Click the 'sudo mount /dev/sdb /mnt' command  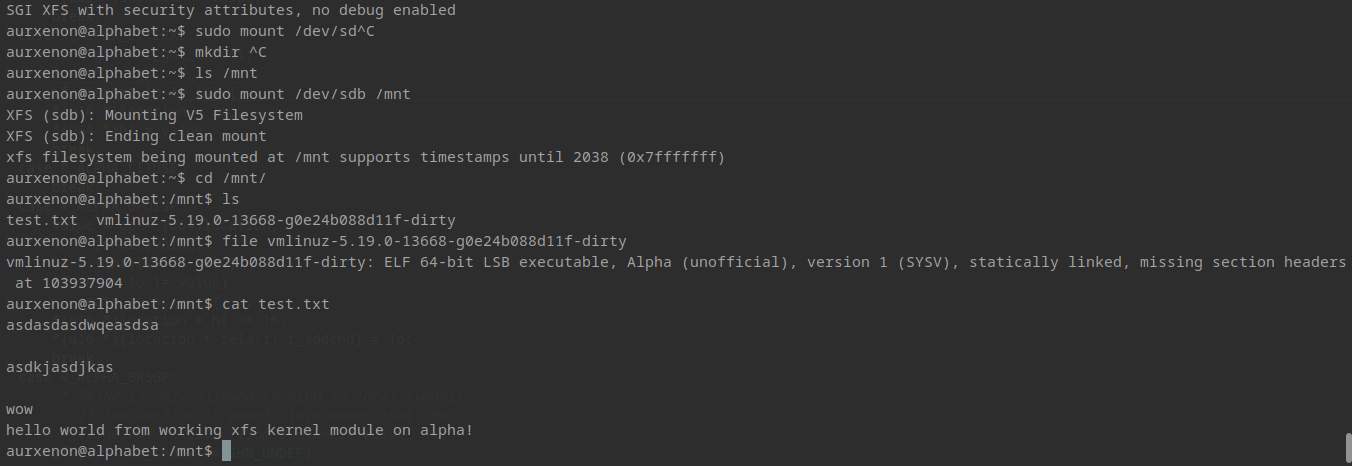click(303, 94)
